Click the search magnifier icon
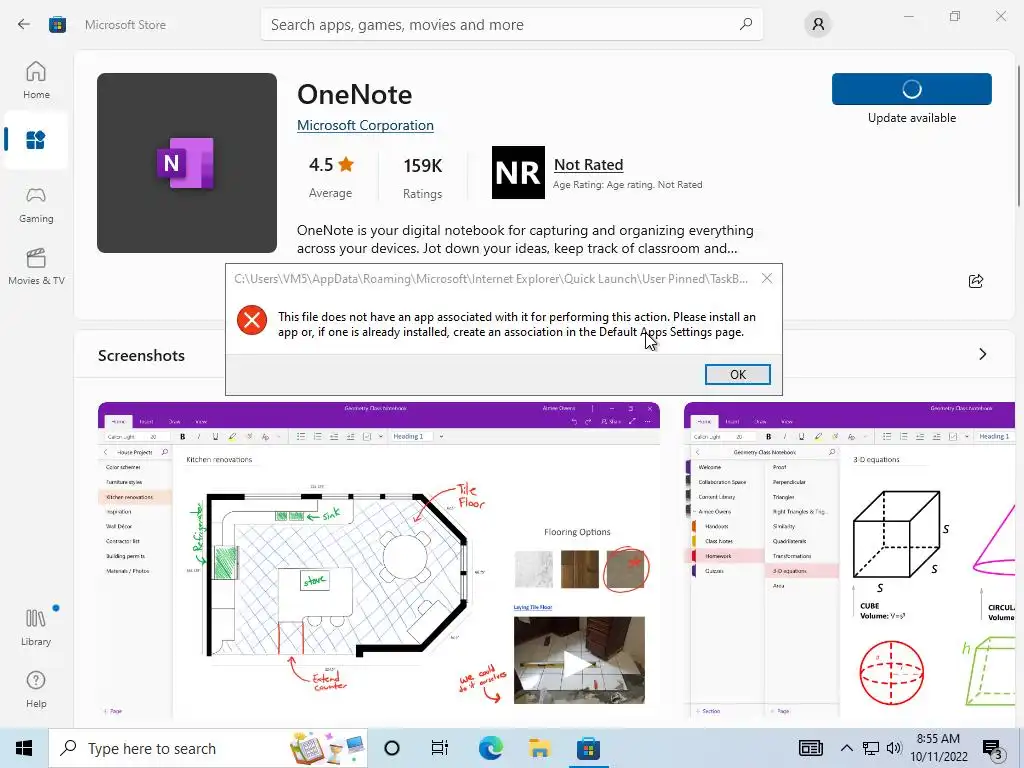1024x768 pixels. 746,24
